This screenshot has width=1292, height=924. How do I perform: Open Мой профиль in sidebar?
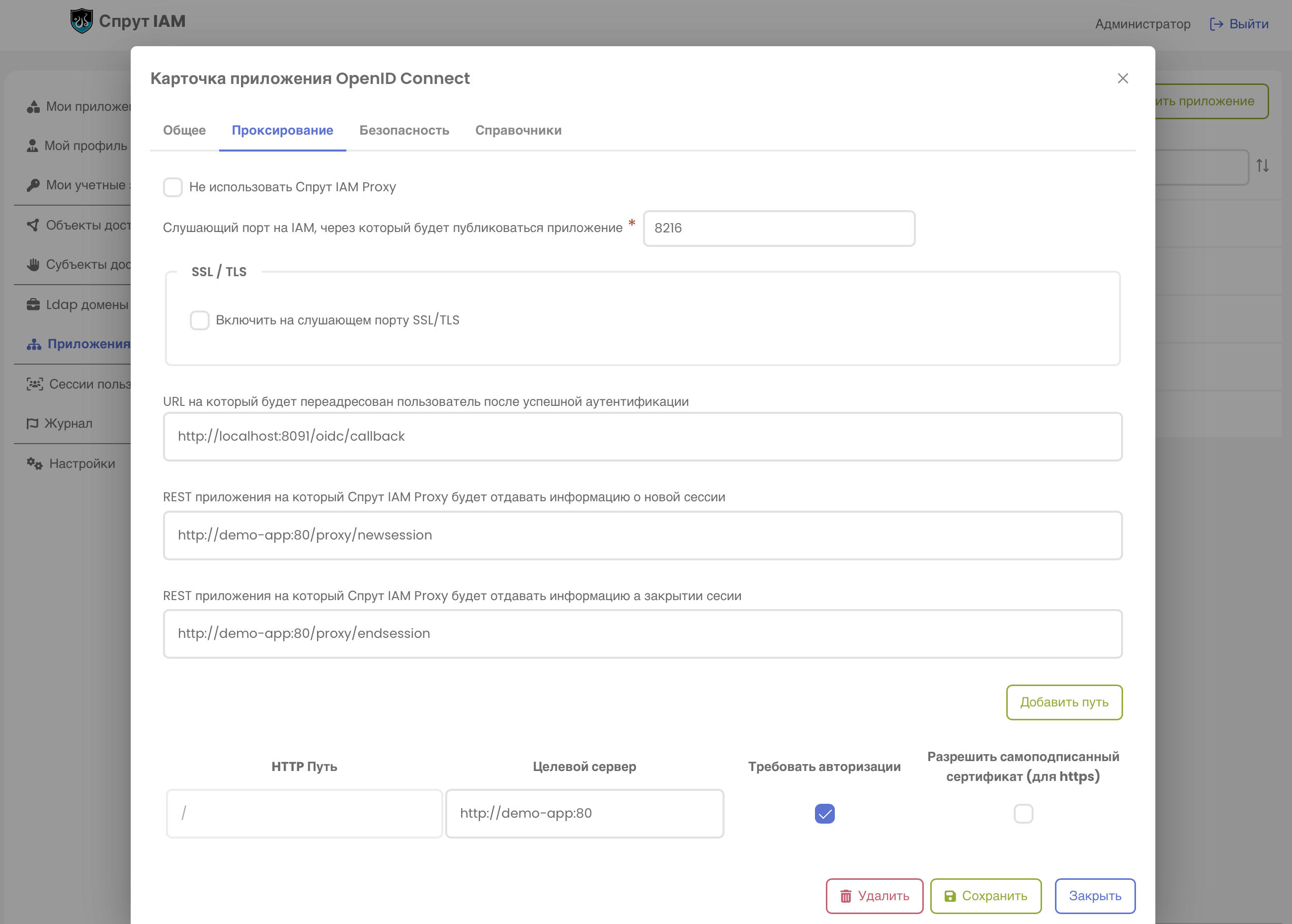77,146
